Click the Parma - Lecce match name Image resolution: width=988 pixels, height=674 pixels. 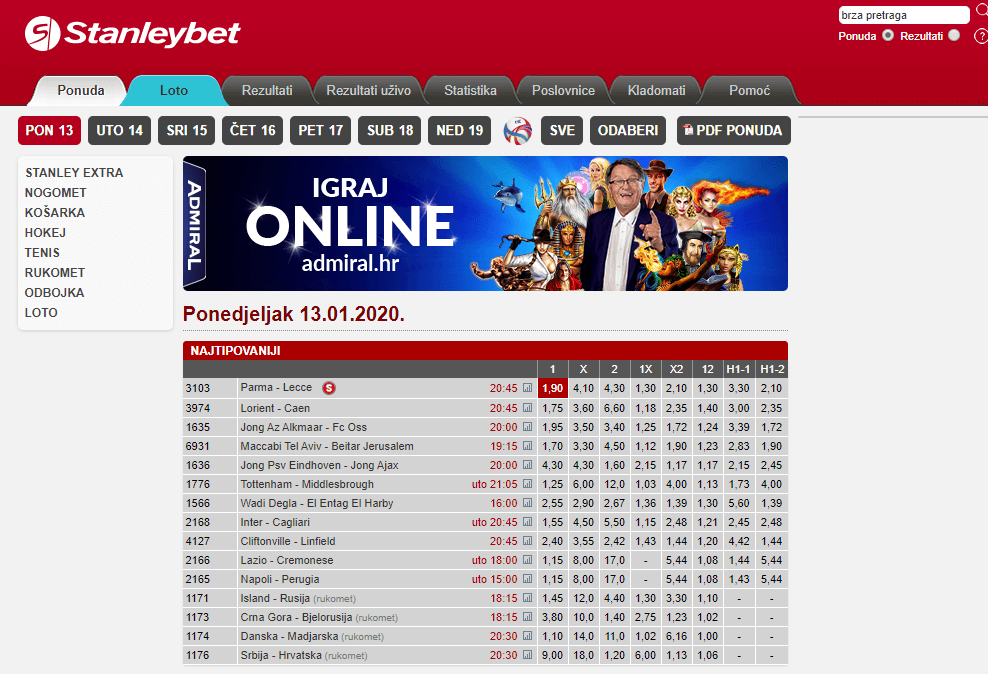pos(276,387)
